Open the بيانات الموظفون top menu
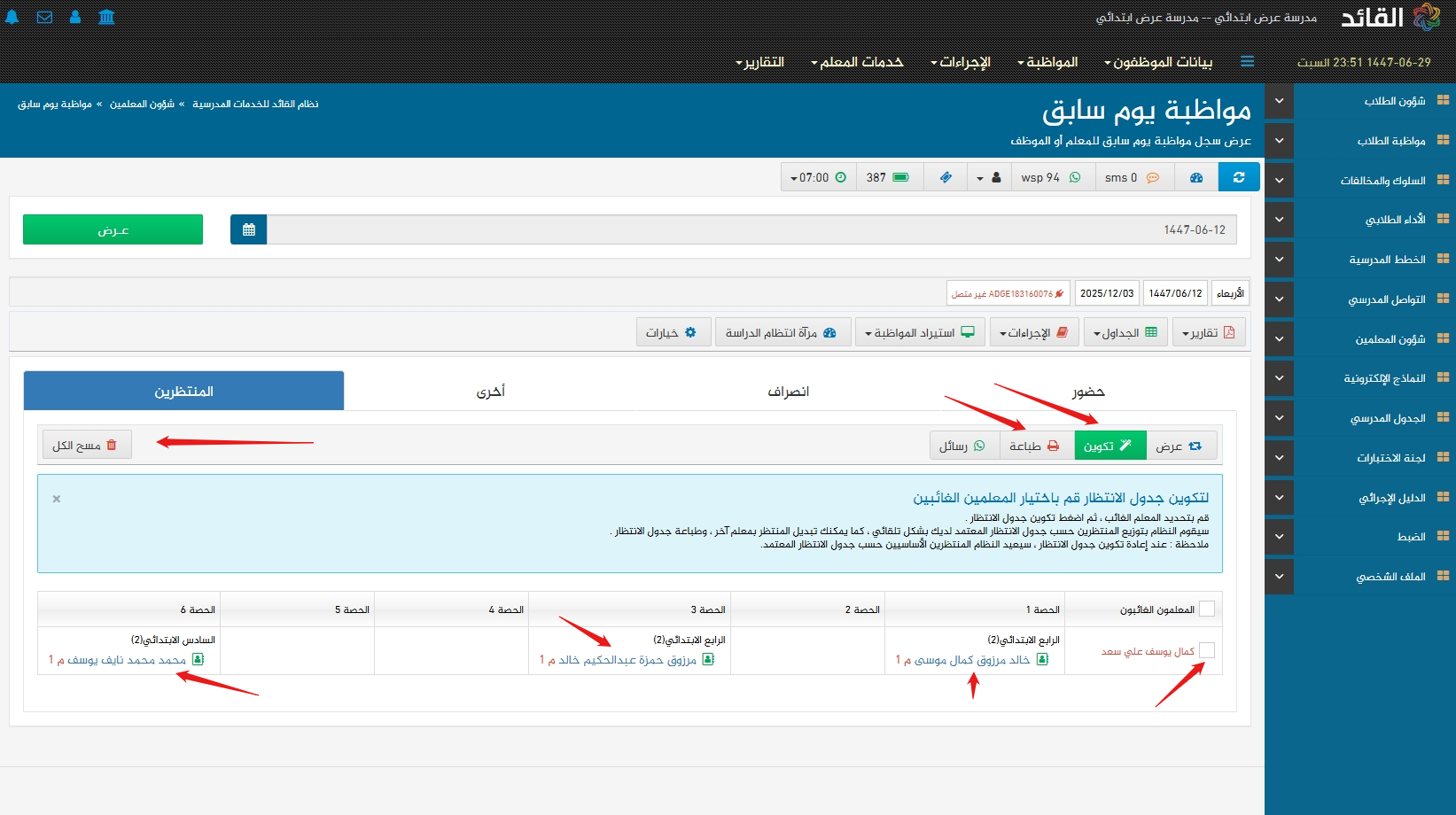Screen dimensions: 1456x815 pyautogui.click(x=1157, y=62)
